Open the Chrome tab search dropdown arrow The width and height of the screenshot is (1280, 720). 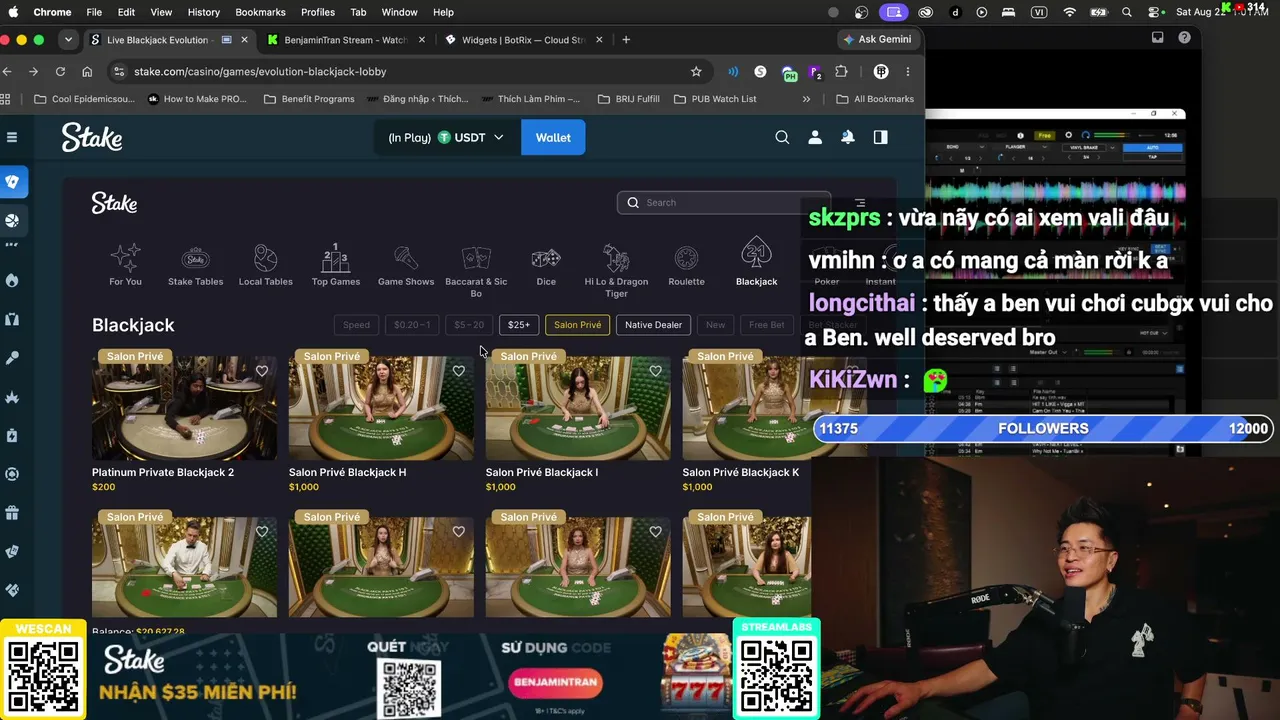pos(68,40)
